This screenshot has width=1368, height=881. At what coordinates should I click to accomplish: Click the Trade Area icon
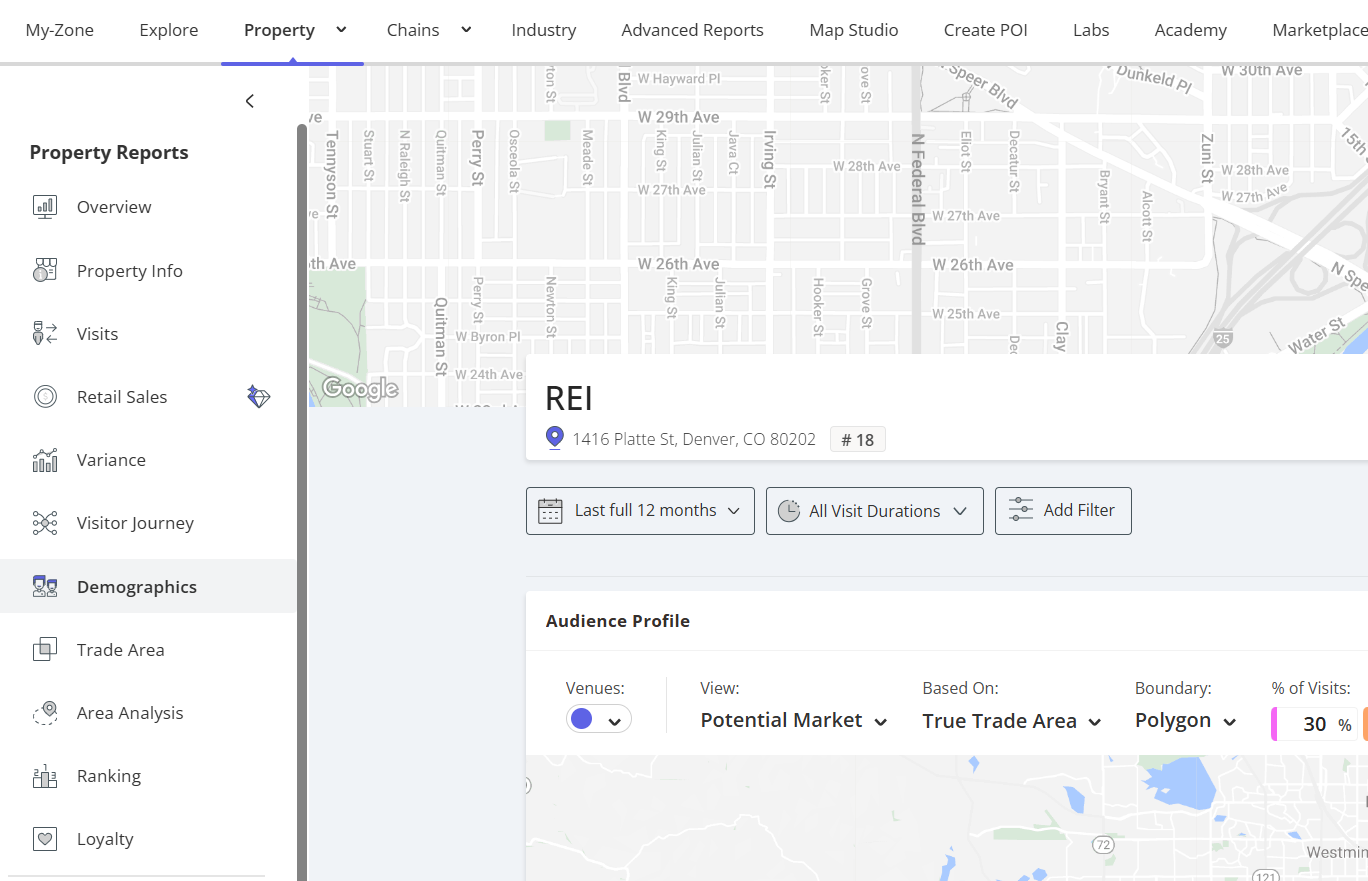[x=45, y=650]
